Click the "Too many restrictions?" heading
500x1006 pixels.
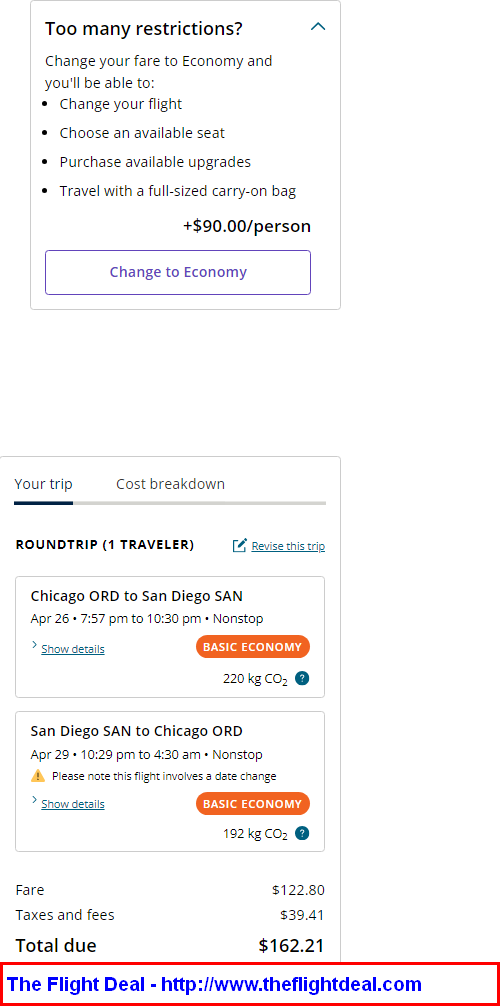(x=144, y=28)
